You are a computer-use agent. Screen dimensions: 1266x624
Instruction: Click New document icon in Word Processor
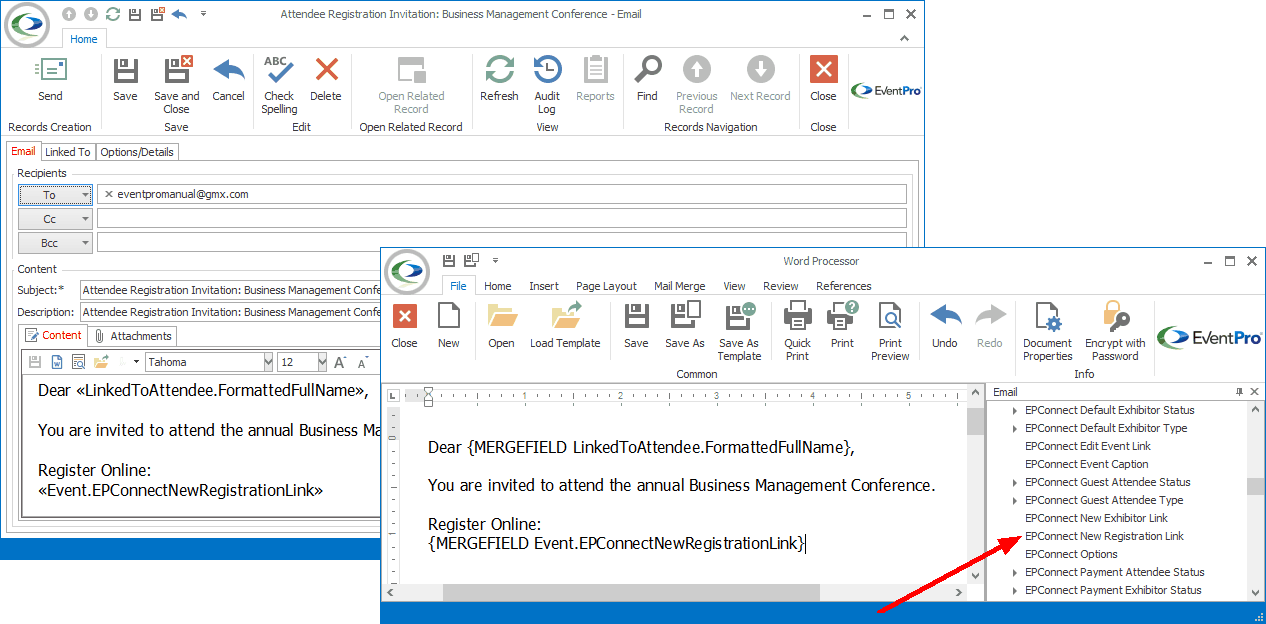pos(449,317)
